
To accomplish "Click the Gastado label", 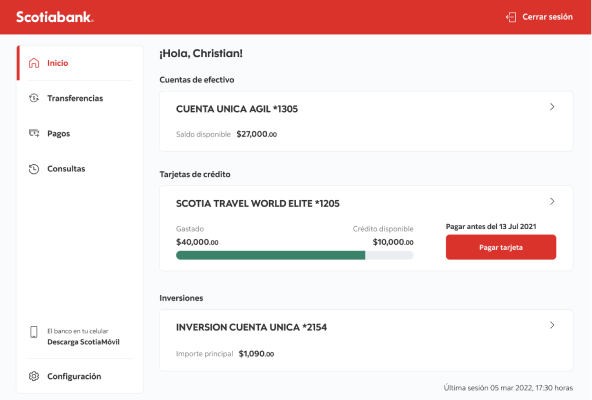I will pyautogui.click(x=190, y=229).
